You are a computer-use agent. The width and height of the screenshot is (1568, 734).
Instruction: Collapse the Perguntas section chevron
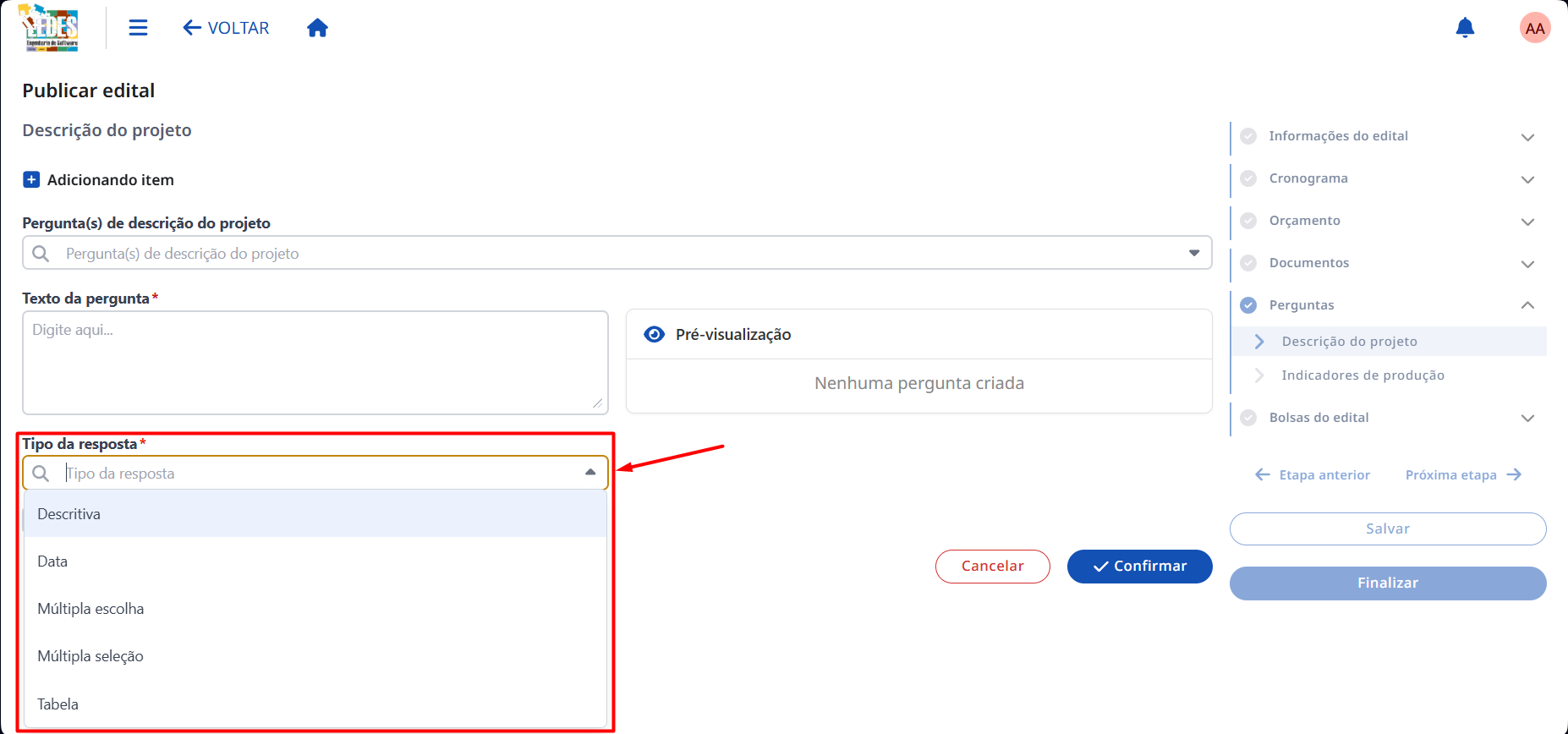(x=1527, y=305)
